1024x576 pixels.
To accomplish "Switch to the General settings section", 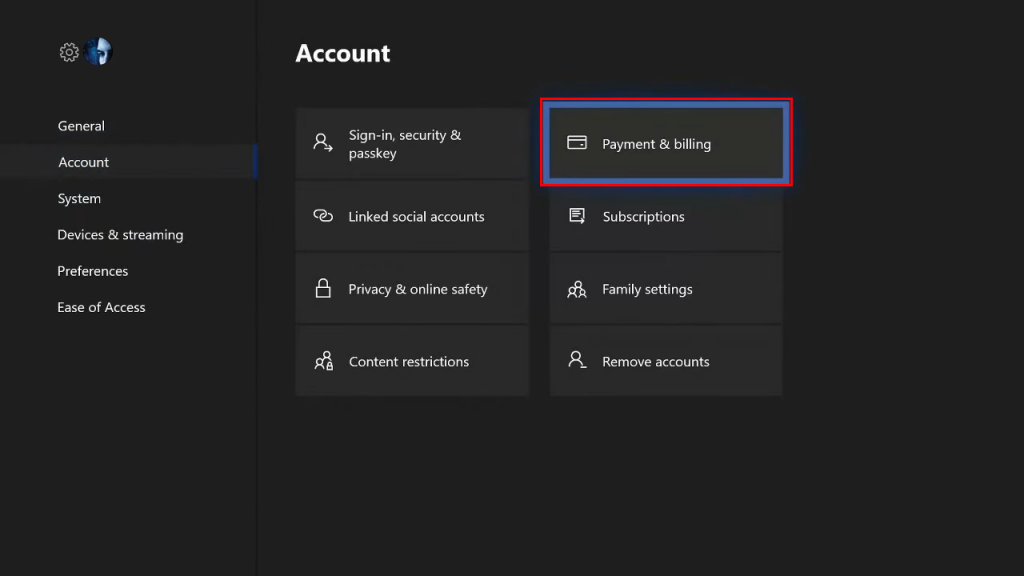I will (81, 125).
